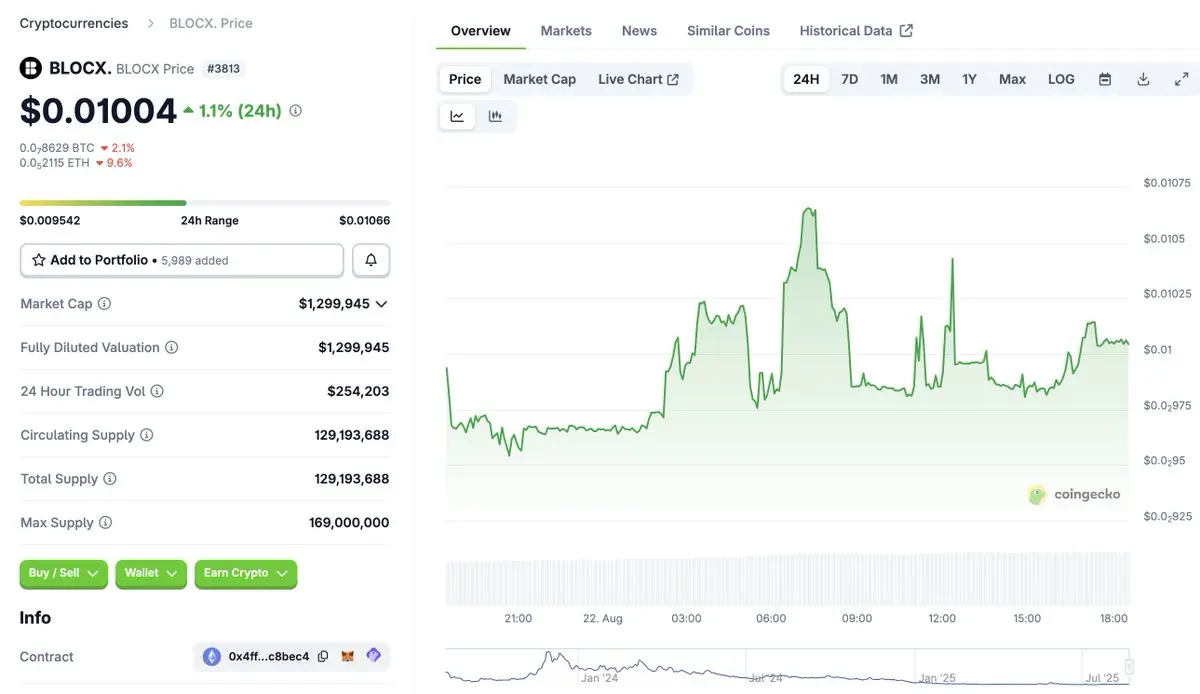Switch to the Similar Coins tab
The image size is (1200, 694).
(728, 31)
